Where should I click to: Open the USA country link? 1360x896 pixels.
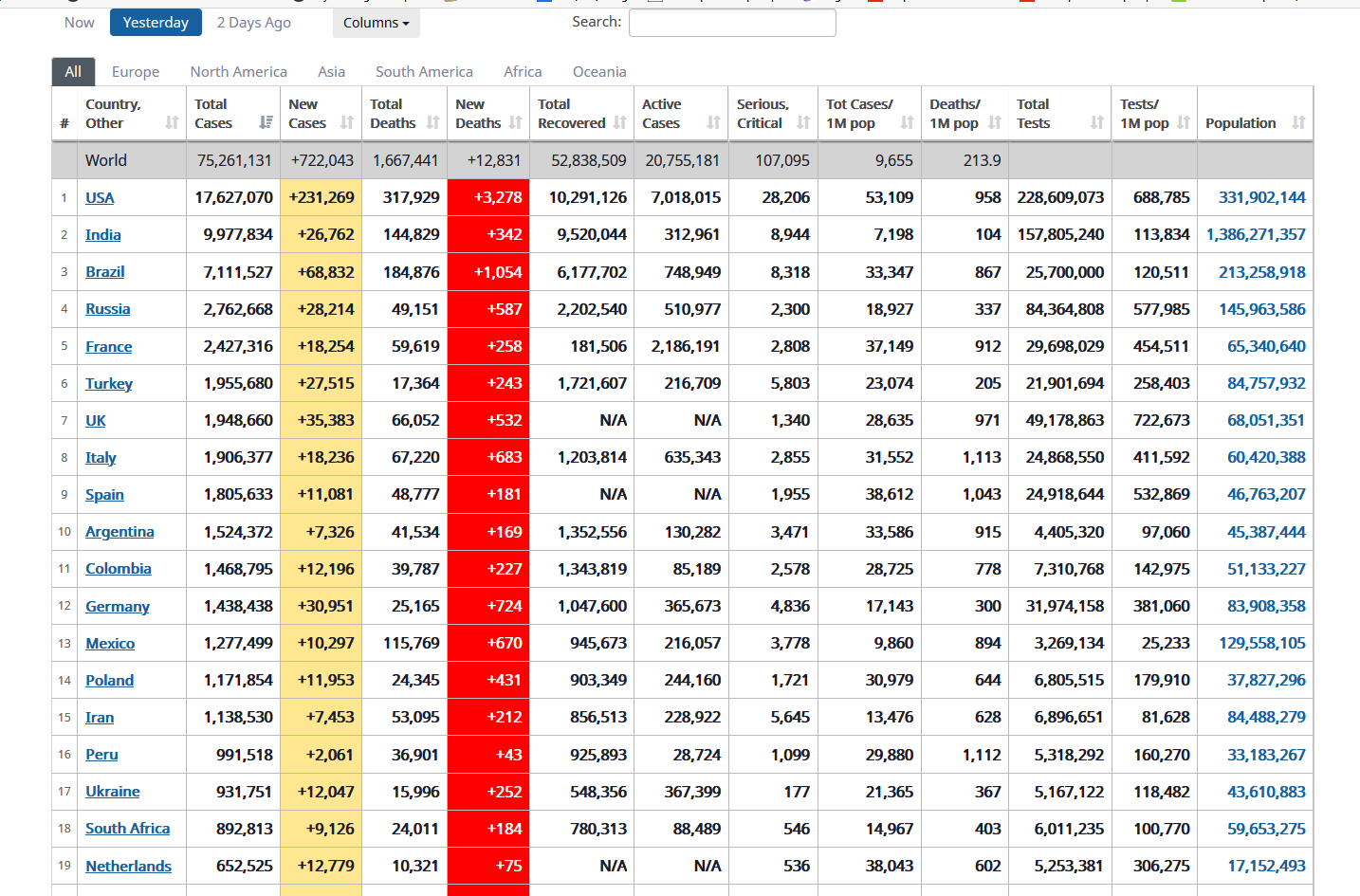(100, 198)
